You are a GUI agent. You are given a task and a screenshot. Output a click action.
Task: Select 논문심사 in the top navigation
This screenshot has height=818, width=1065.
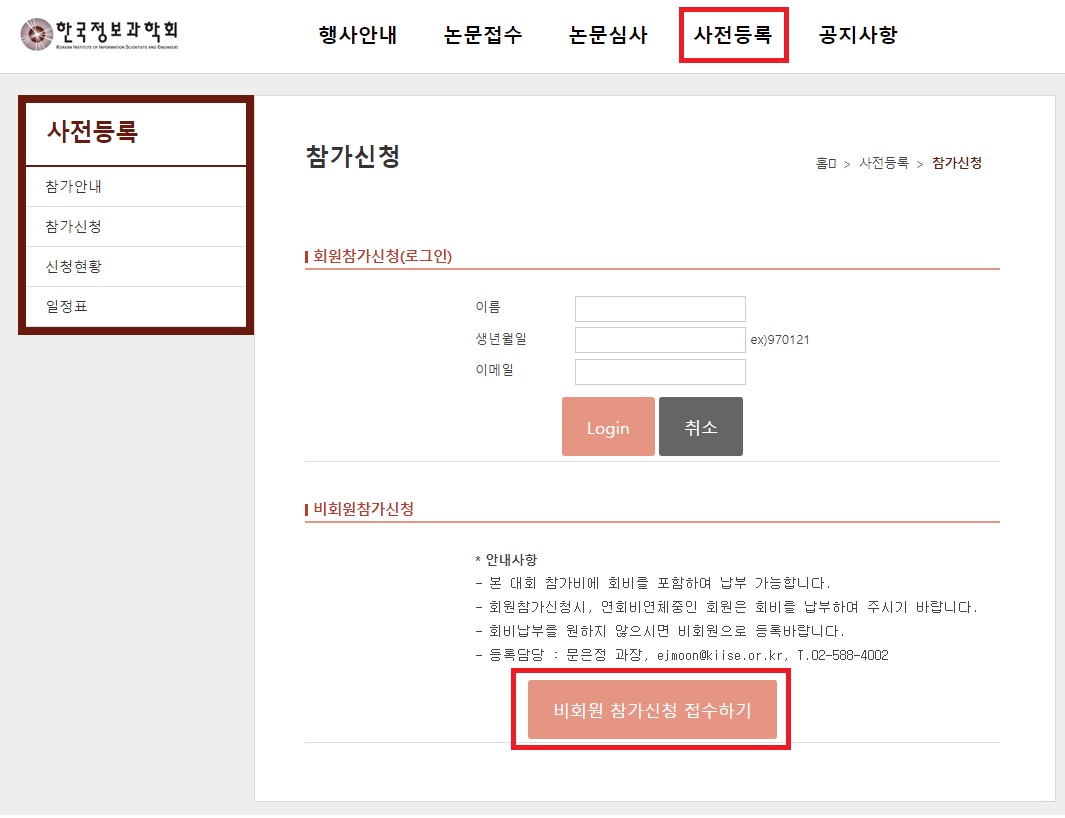tap(608, 35)
